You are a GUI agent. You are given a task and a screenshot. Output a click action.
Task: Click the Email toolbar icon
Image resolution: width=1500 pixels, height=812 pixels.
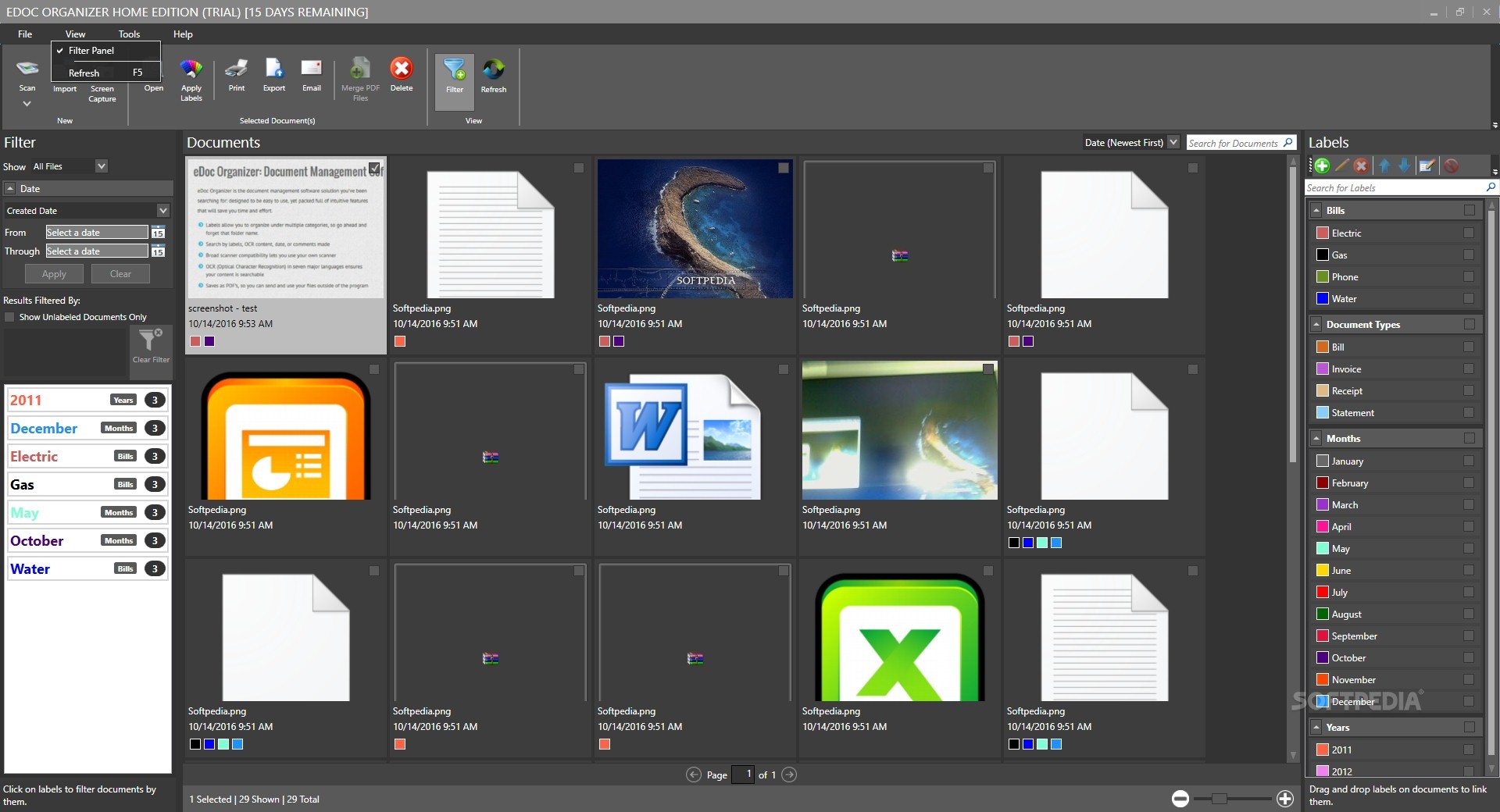312,68
